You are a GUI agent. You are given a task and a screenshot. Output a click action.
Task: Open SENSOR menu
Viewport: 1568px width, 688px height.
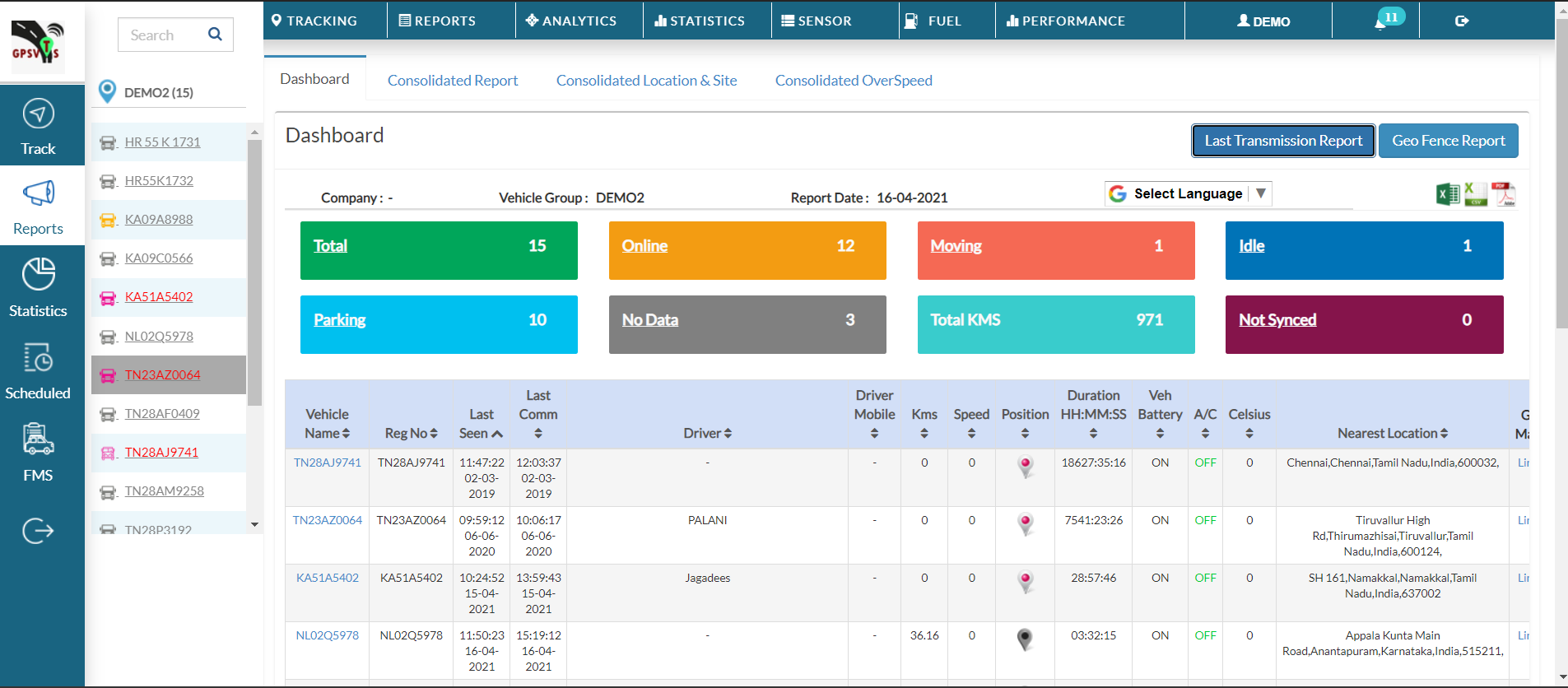click(x=817, y=21)
